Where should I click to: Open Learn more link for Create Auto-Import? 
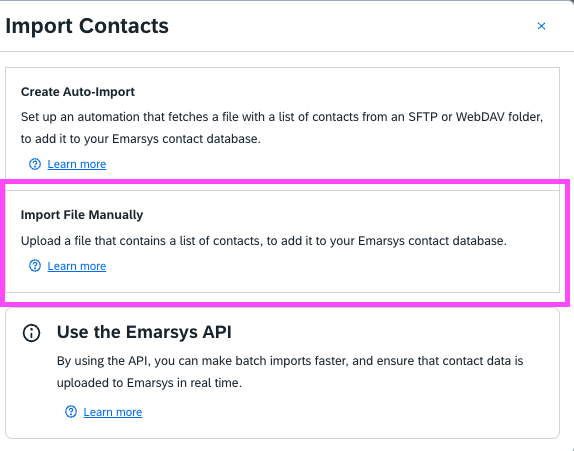(x=77, y=164)
